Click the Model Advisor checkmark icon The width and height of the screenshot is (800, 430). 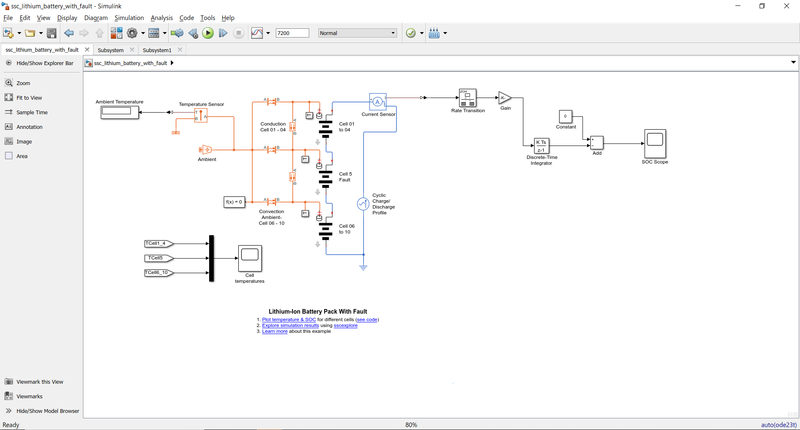[x=411, y=33]
